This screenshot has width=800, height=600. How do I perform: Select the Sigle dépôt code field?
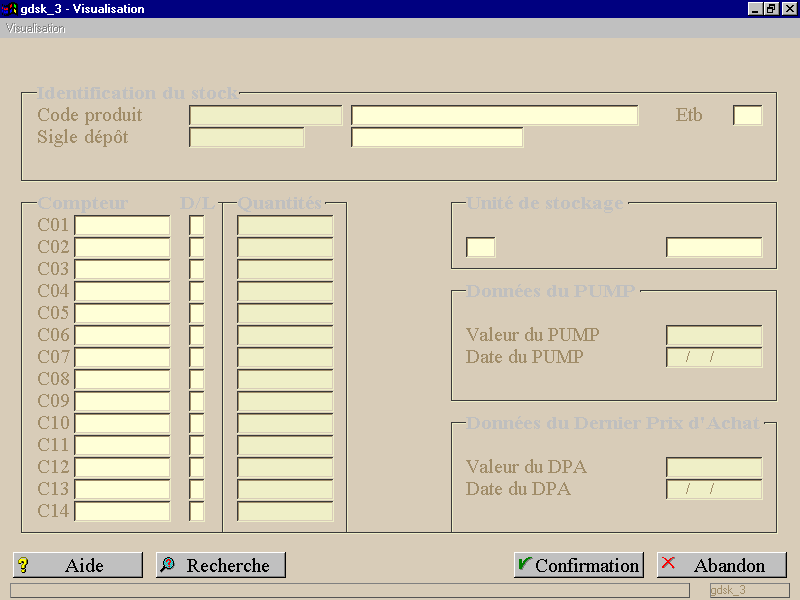point(246,137)
